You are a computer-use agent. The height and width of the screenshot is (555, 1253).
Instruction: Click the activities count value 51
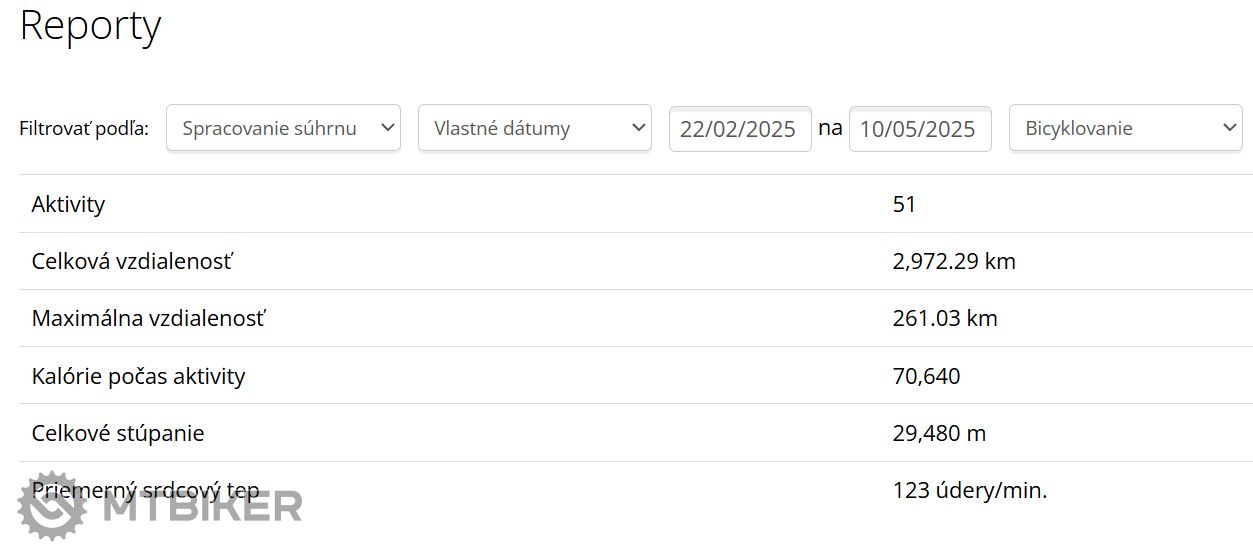coord(904,205)
